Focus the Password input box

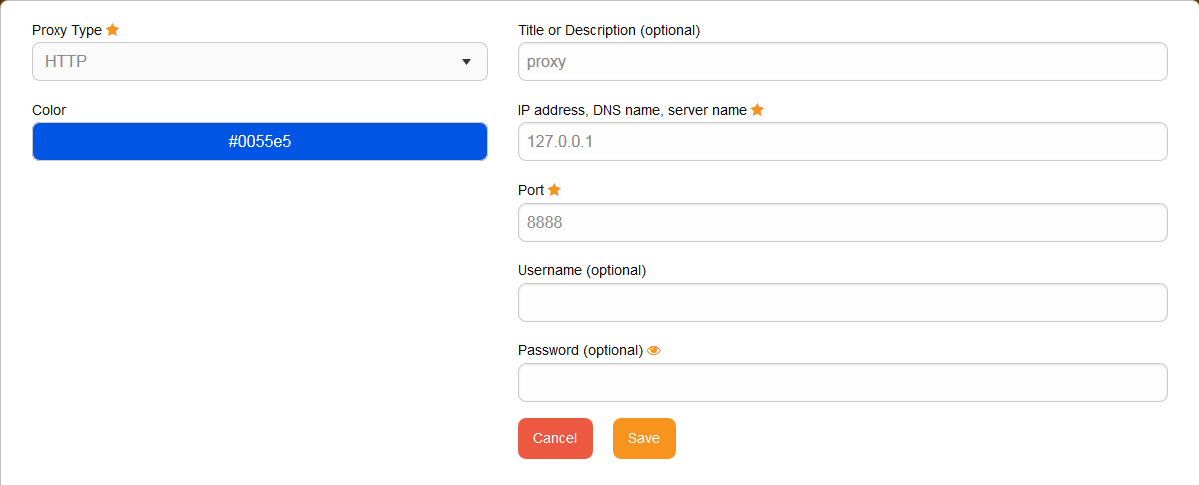(x=843, y=382)
